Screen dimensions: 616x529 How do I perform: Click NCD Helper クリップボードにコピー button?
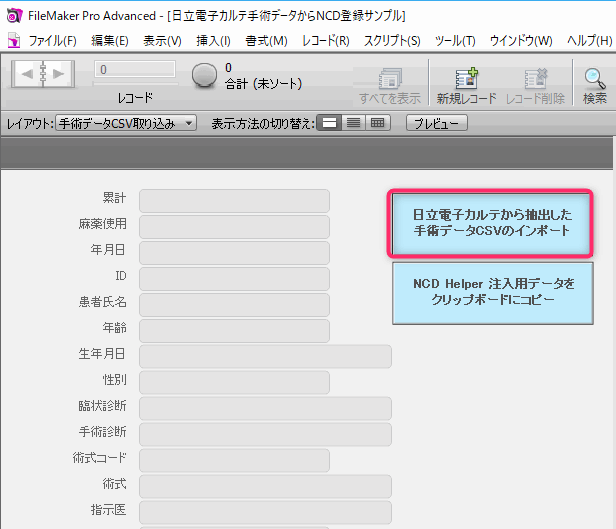[493, 293]
